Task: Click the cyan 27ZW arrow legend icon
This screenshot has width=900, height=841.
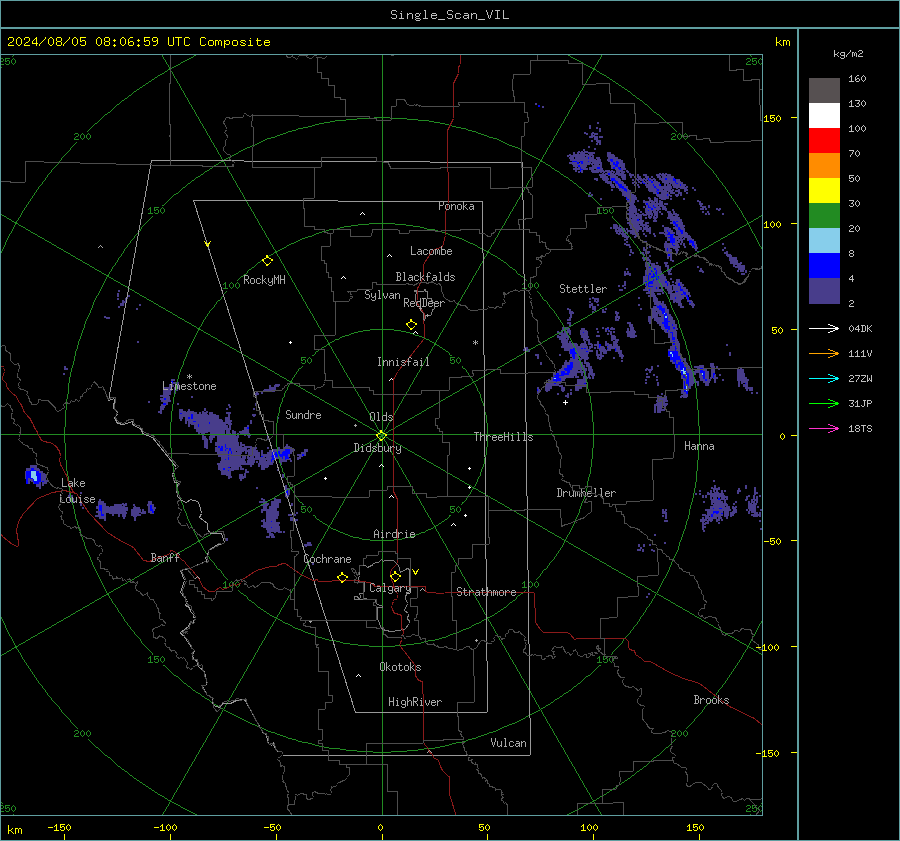Action: (824, 379)
